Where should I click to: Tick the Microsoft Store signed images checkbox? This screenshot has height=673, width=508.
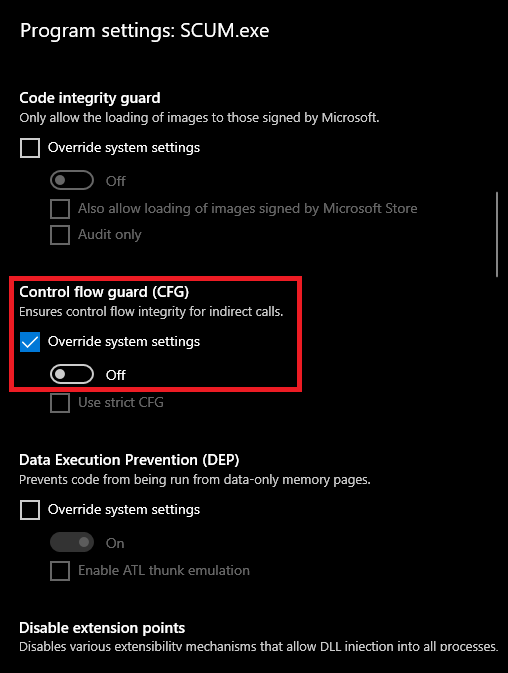60,209
